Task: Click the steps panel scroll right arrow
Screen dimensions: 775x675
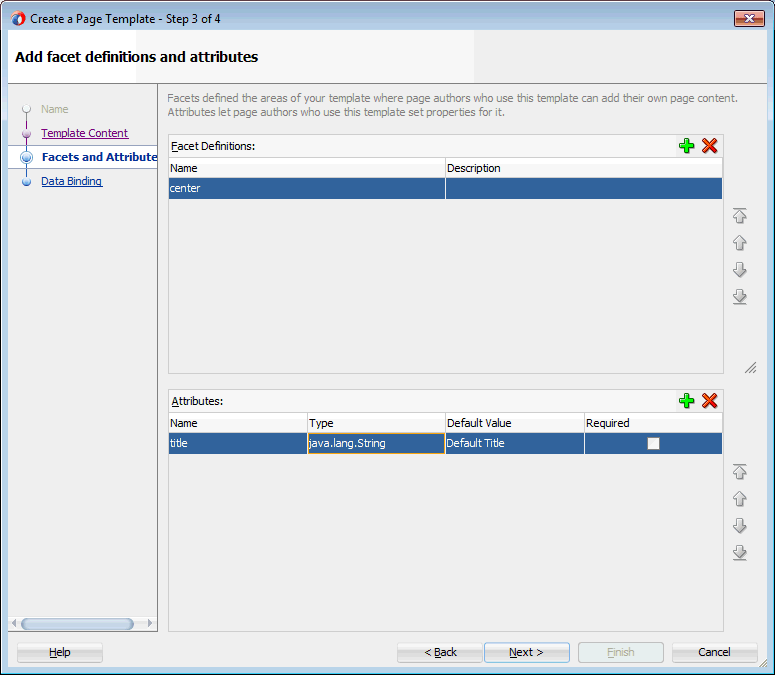Action: (150, 624)
